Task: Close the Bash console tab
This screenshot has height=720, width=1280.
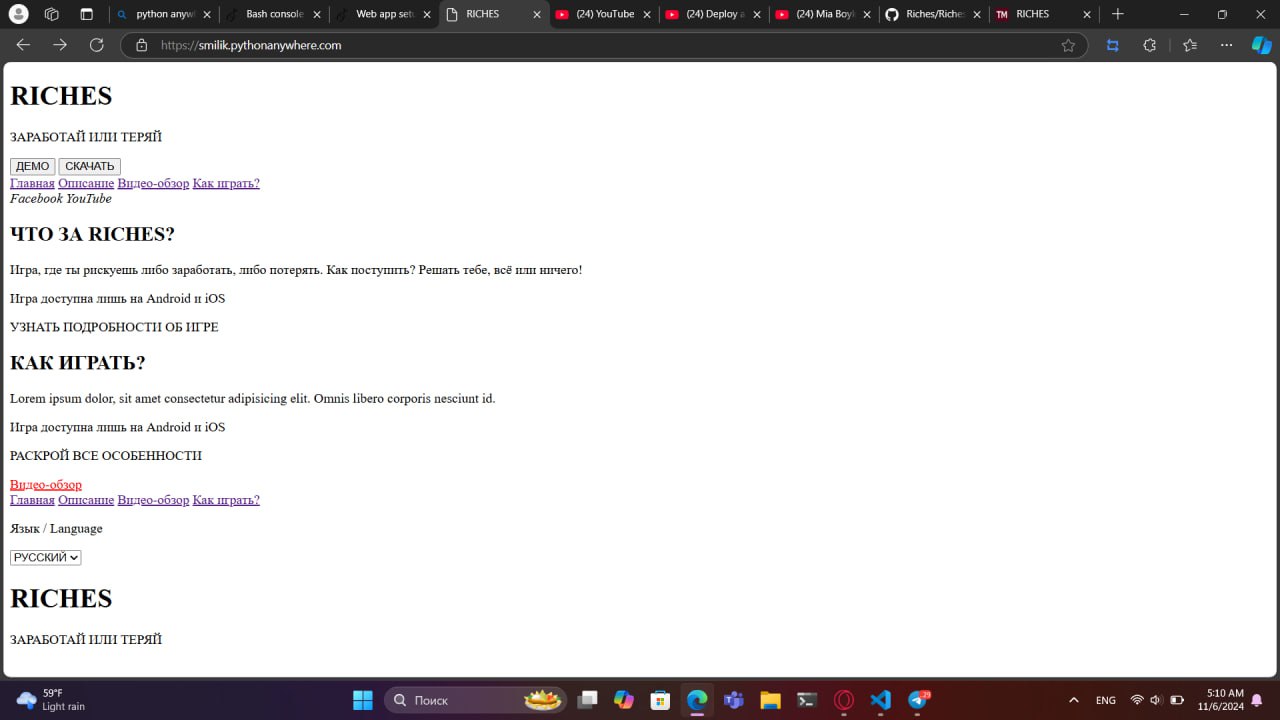Action: pos(317,15)
